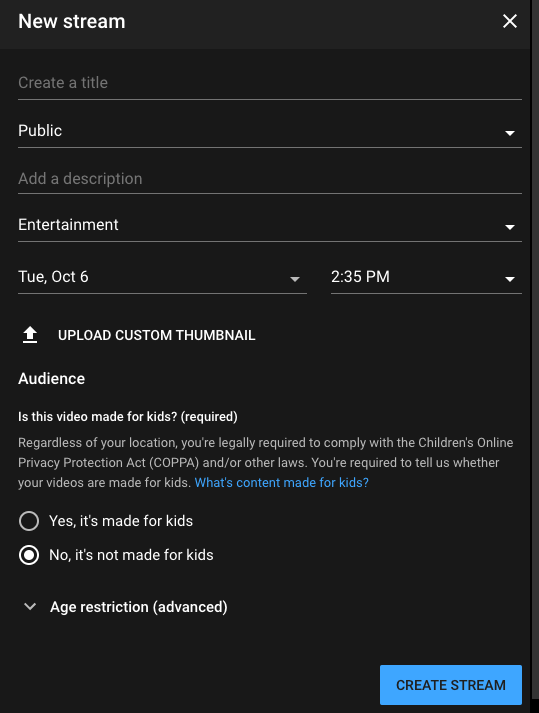Focus the Add a description field

tap(270, 179)
